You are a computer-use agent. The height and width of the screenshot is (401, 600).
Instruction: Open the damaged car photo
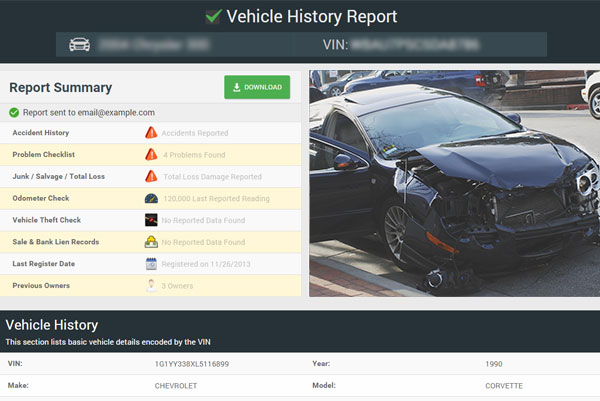[x=454, y=183]
